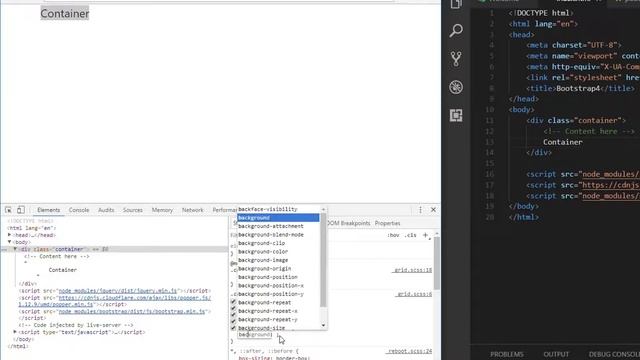Open _reboot.scss:24 source link

tap(409, 351)
